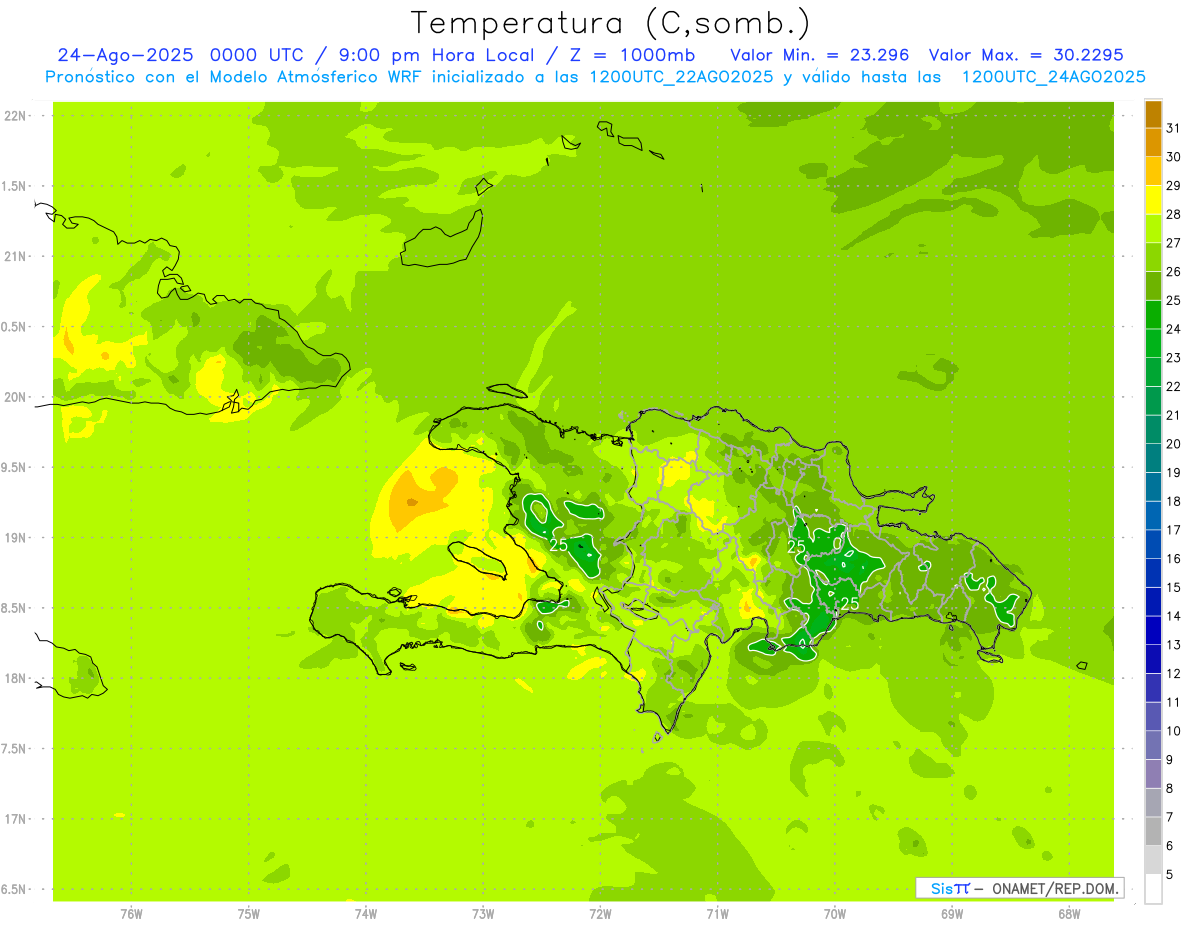Click '1200UTC_24AGO2025' valid-until time

1053,77
